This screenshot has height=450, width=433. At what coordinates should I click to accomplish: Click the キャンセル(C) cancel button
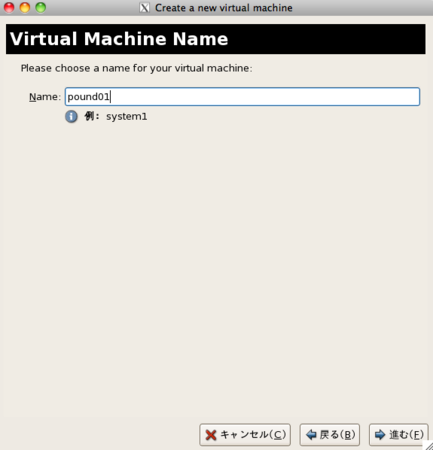coord(245,435)
